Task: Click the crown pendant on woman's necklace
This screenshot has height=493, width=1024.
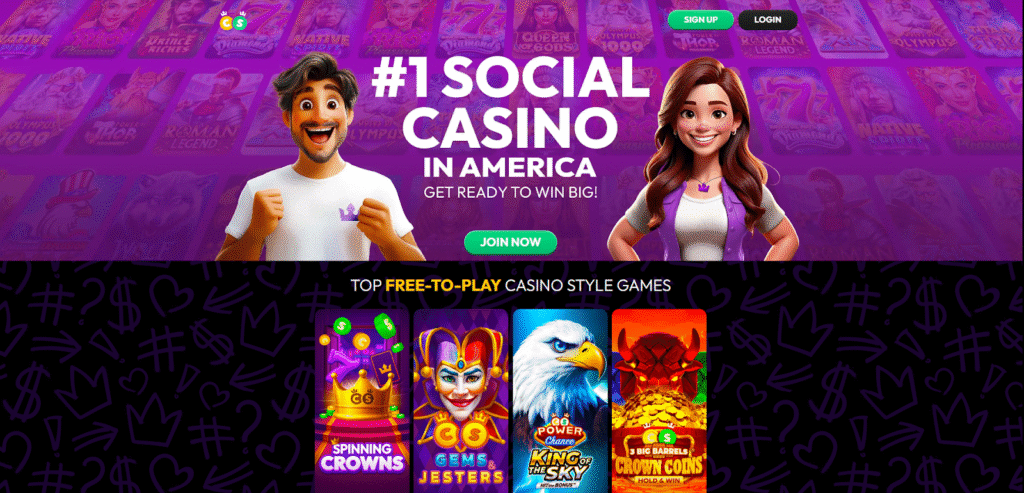Action: tap(704, 187)
